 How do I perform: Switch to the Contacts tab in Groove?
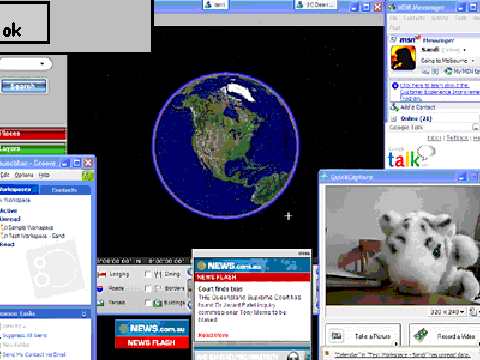click(64, 190)
